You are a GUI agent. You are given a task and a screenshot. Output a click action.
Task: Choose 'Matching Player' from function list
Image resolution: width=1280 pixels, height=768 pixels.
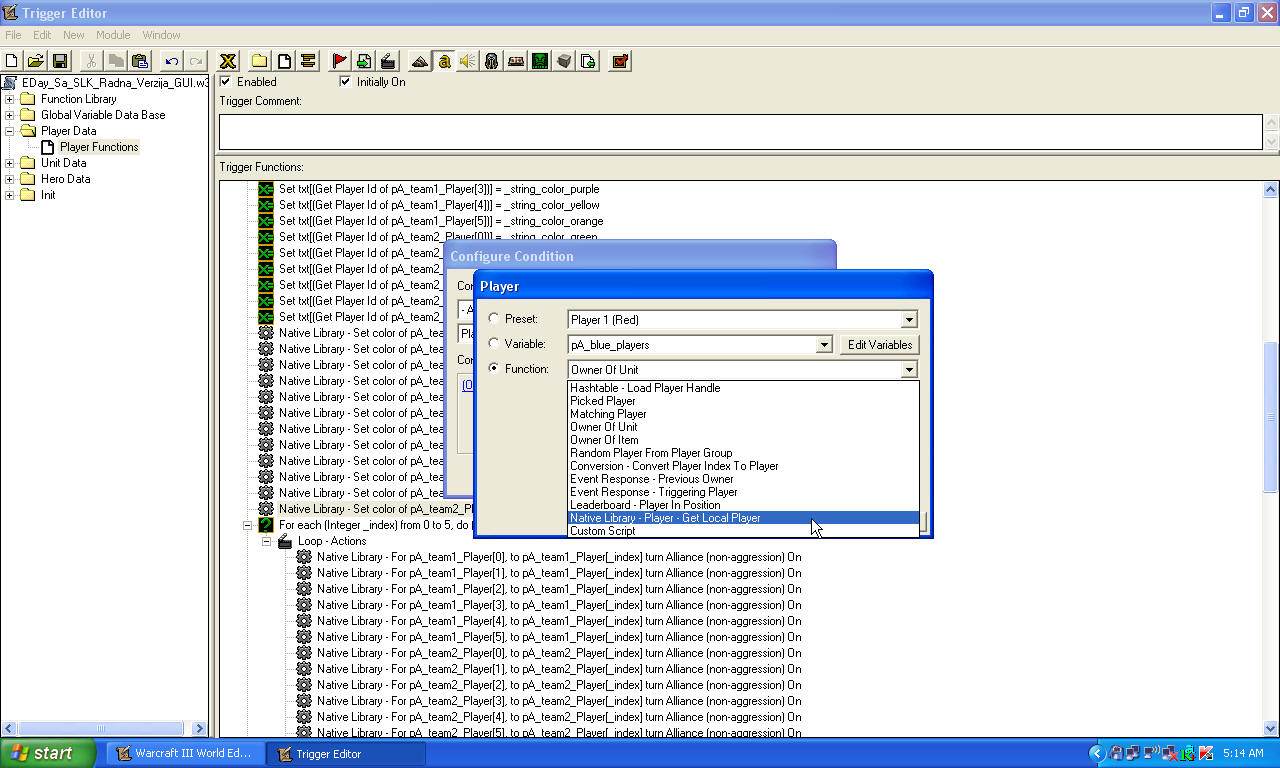pyautogui.click(x=743, y=414)
